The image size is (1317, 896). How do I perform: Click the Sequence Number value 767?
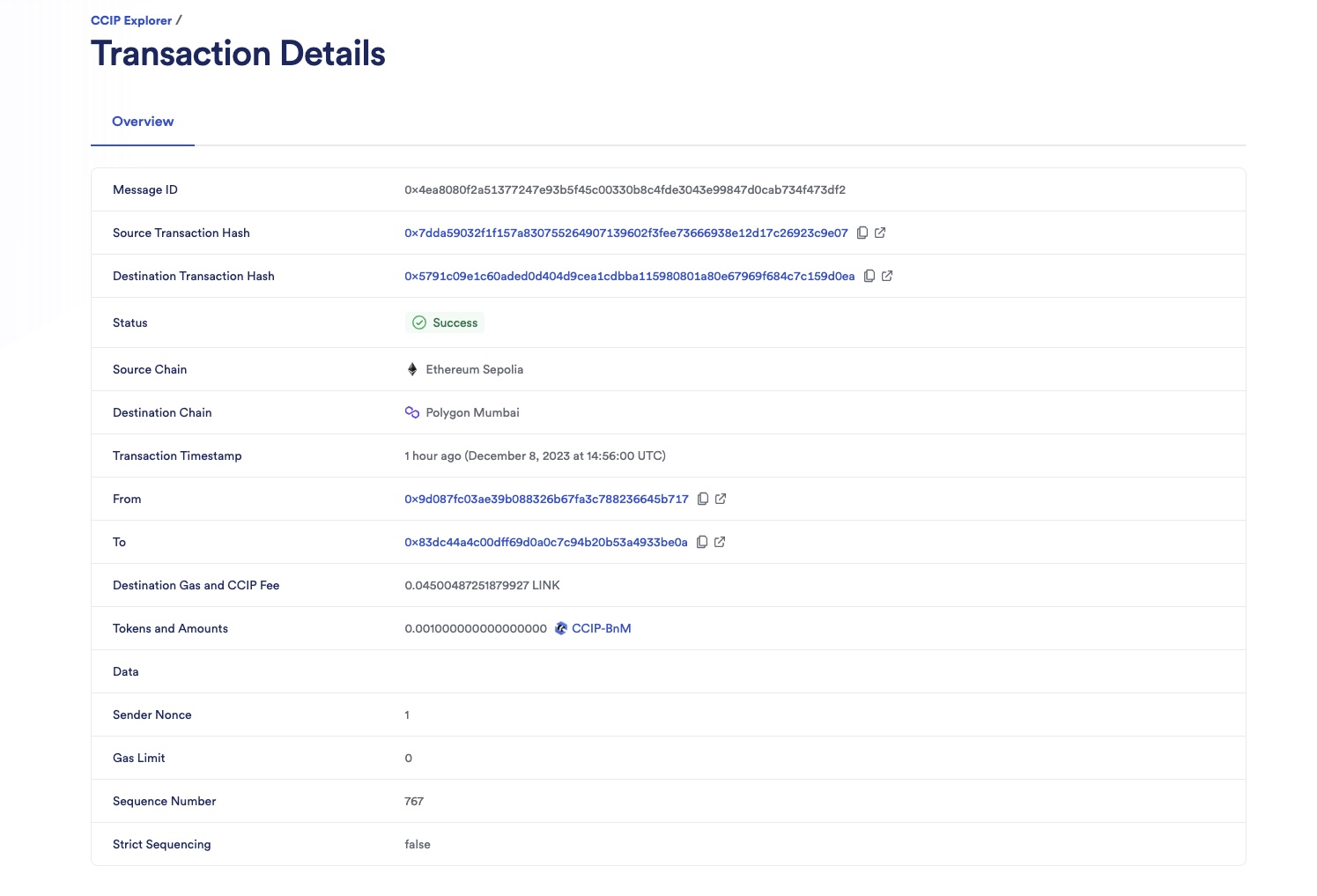pyautogui.click(x=414, y=801)
